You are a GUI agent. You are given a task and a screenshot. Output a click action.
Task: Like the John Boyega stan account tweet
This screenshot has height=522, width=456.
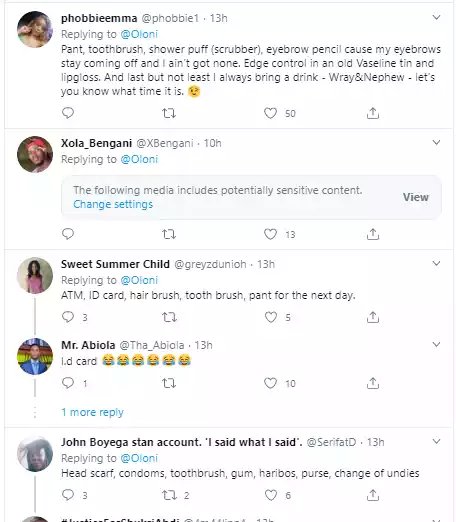point(270,495)
